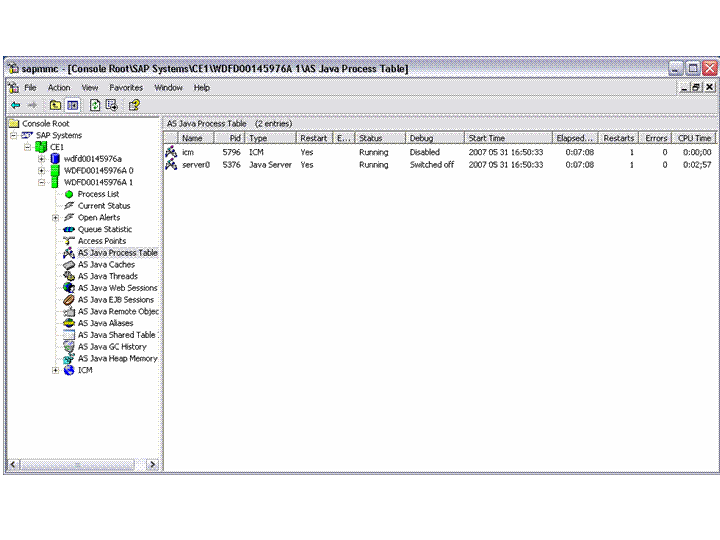
Task: Click the Help toolbar icon
Action: click(x=134, y=105)
